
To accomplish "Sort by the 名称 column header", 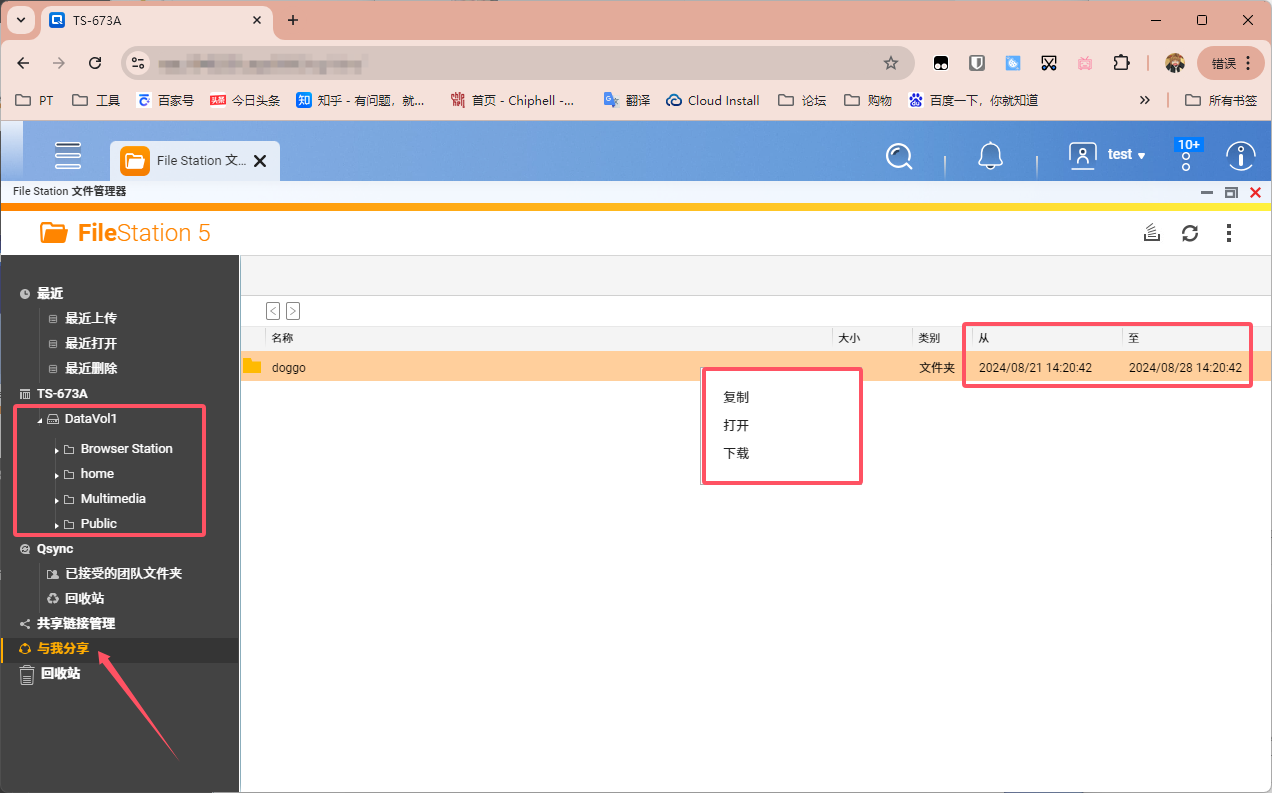I will (x=549, y=338).
